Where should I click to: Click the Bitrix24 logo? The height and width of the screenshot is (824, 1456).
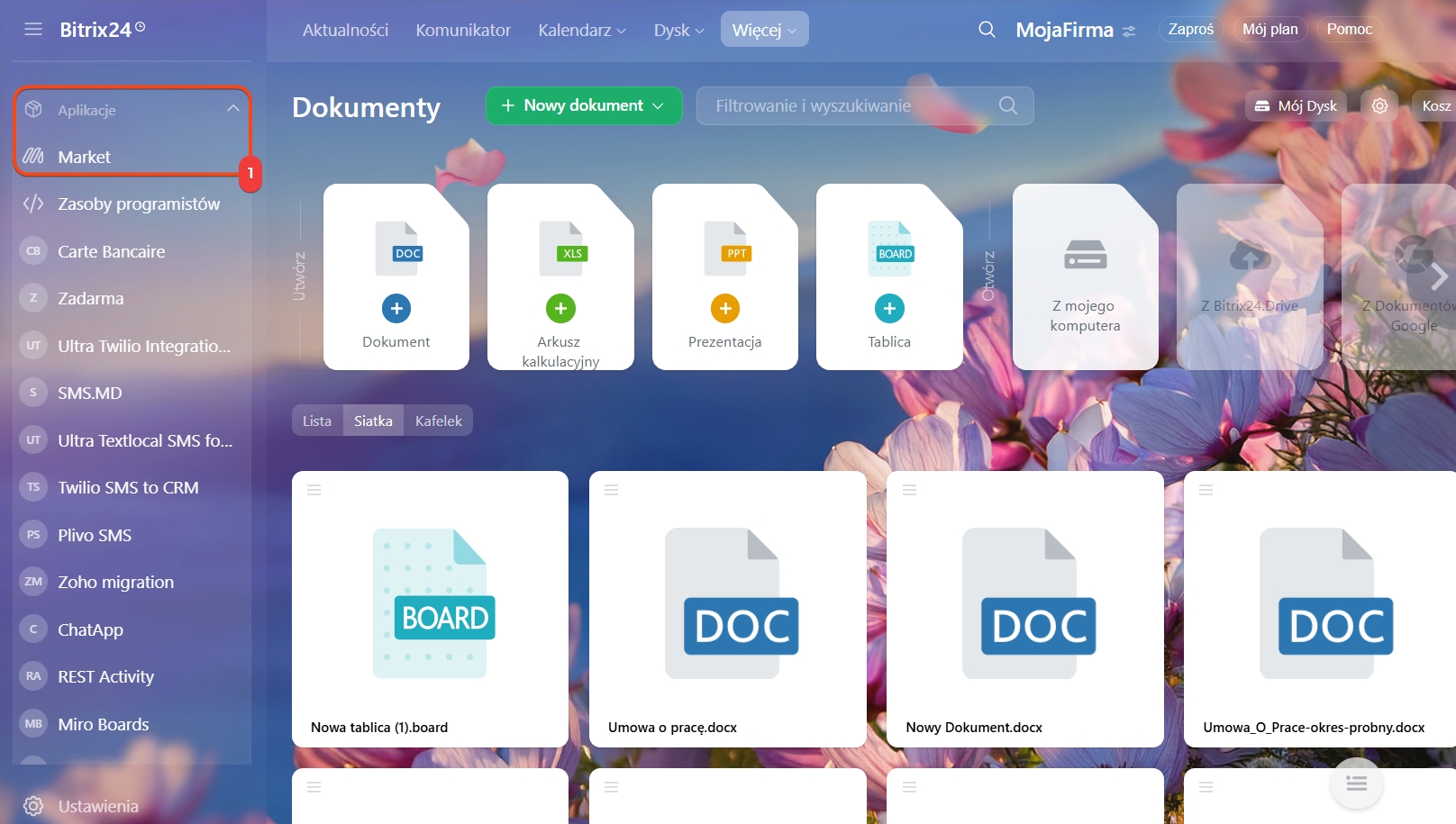[102, 30]
